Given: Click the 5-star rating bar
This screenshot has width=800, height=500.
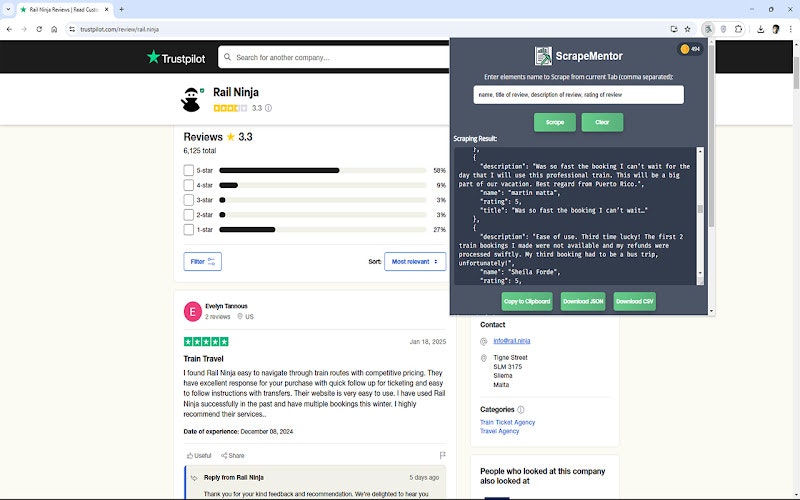Looking at the screenshot, I should click(322, 170).
